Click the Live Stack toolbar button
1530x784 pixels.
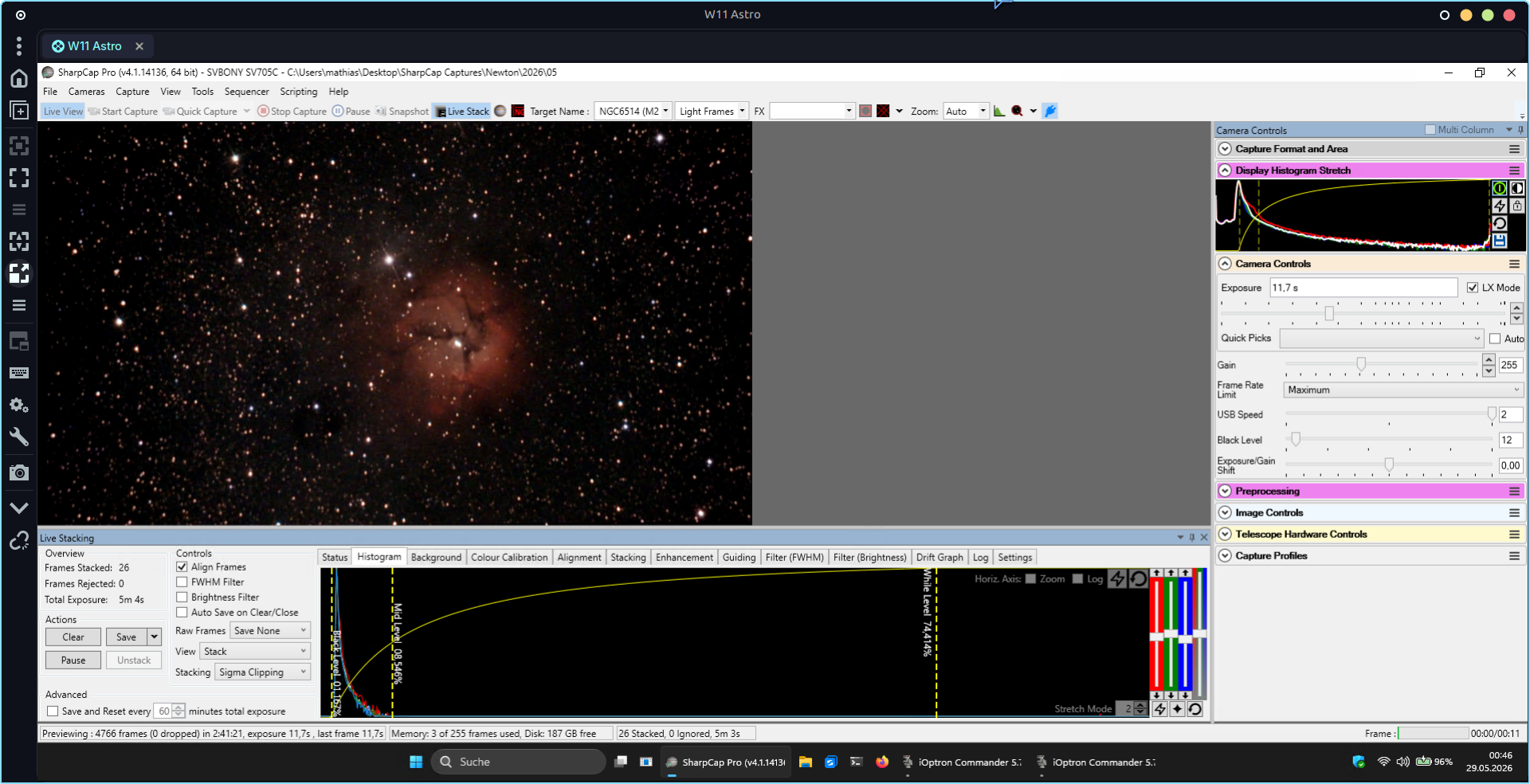(462, 111)
